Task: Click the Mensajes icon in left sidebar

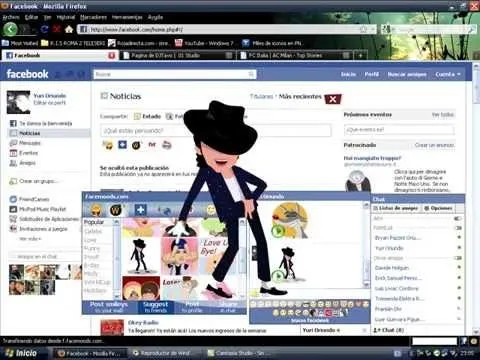Action: [x=13, y=143]
